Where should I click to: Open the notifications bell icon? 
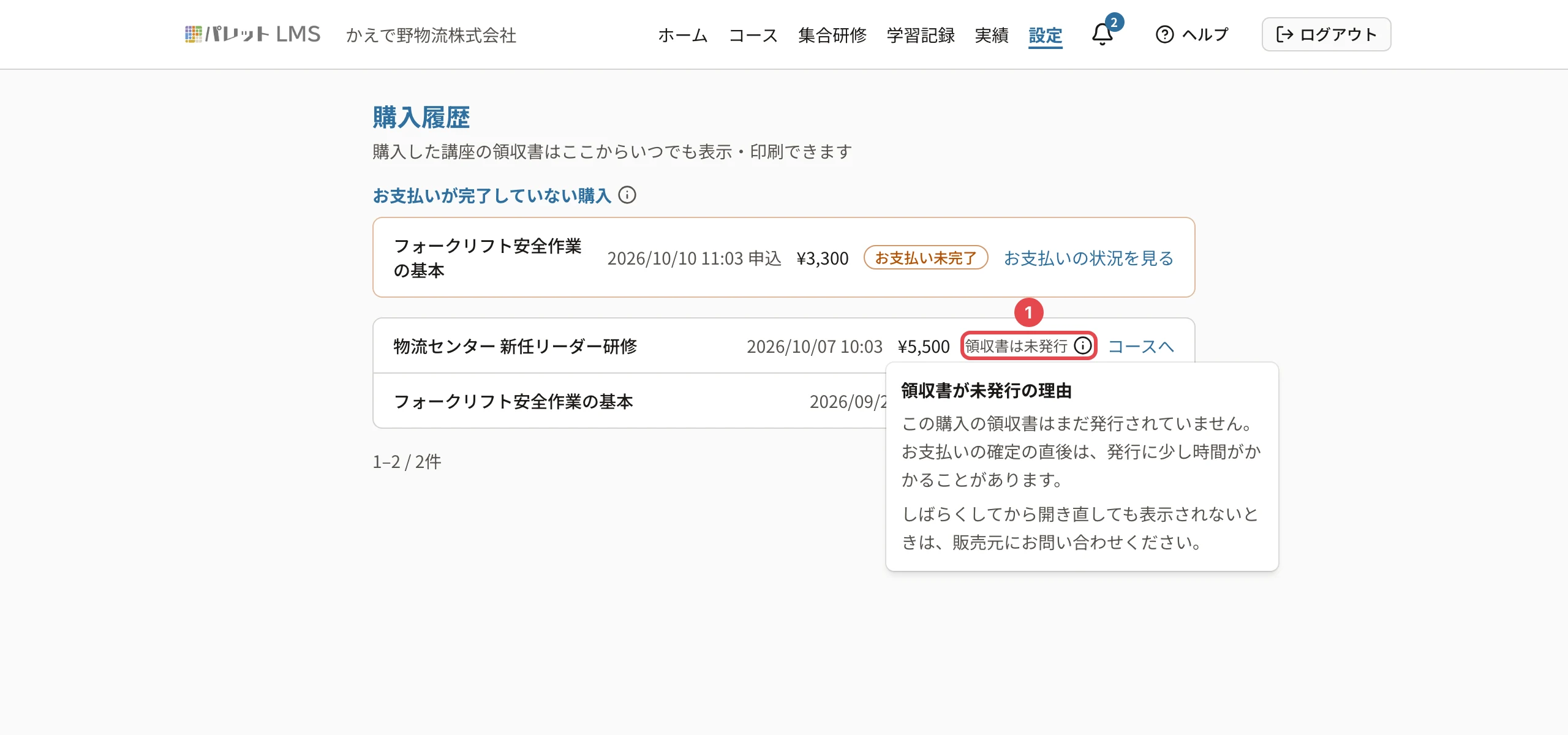[1102, 34]
